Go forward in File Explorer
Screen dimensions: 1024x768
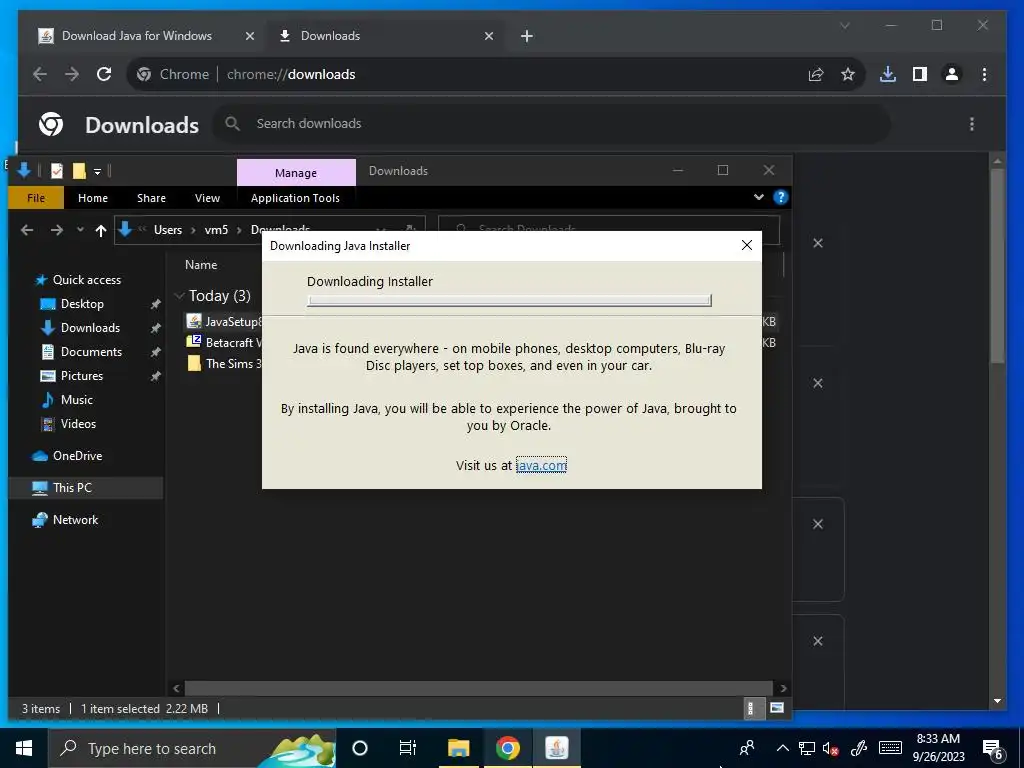[x=57, y=230]
